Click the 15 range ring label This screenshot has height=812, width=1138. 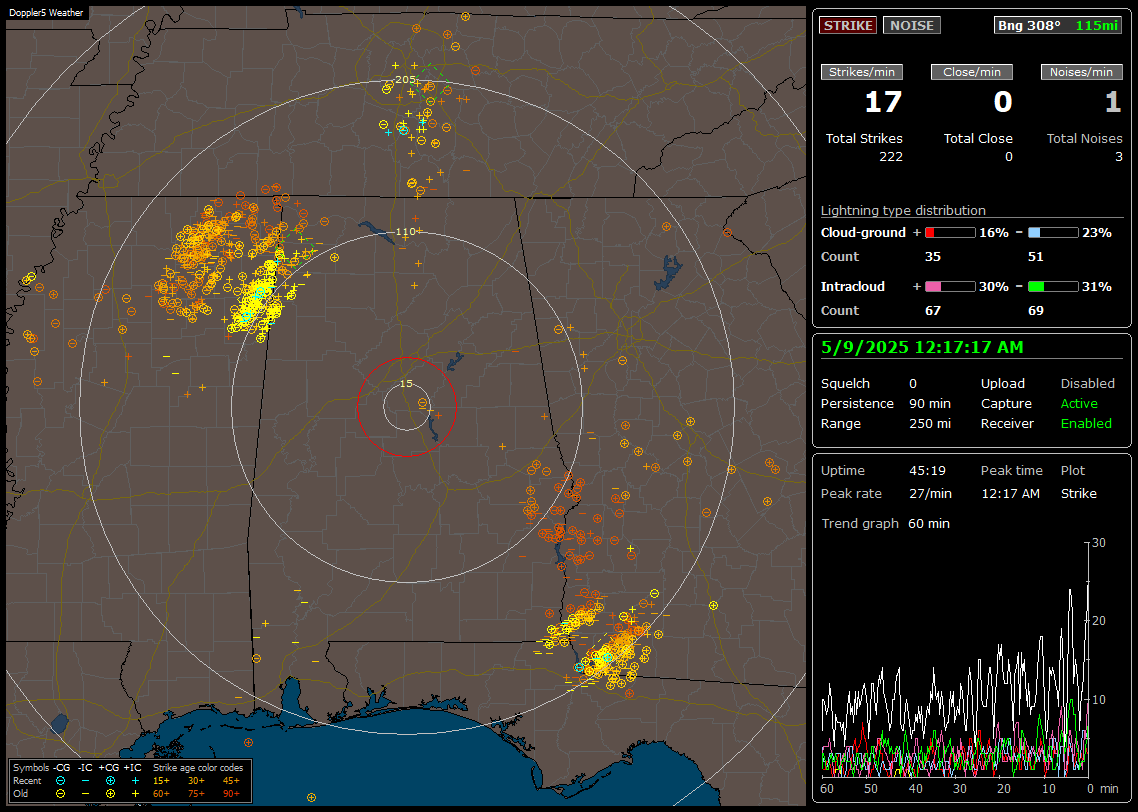click(x=406, y=384)
